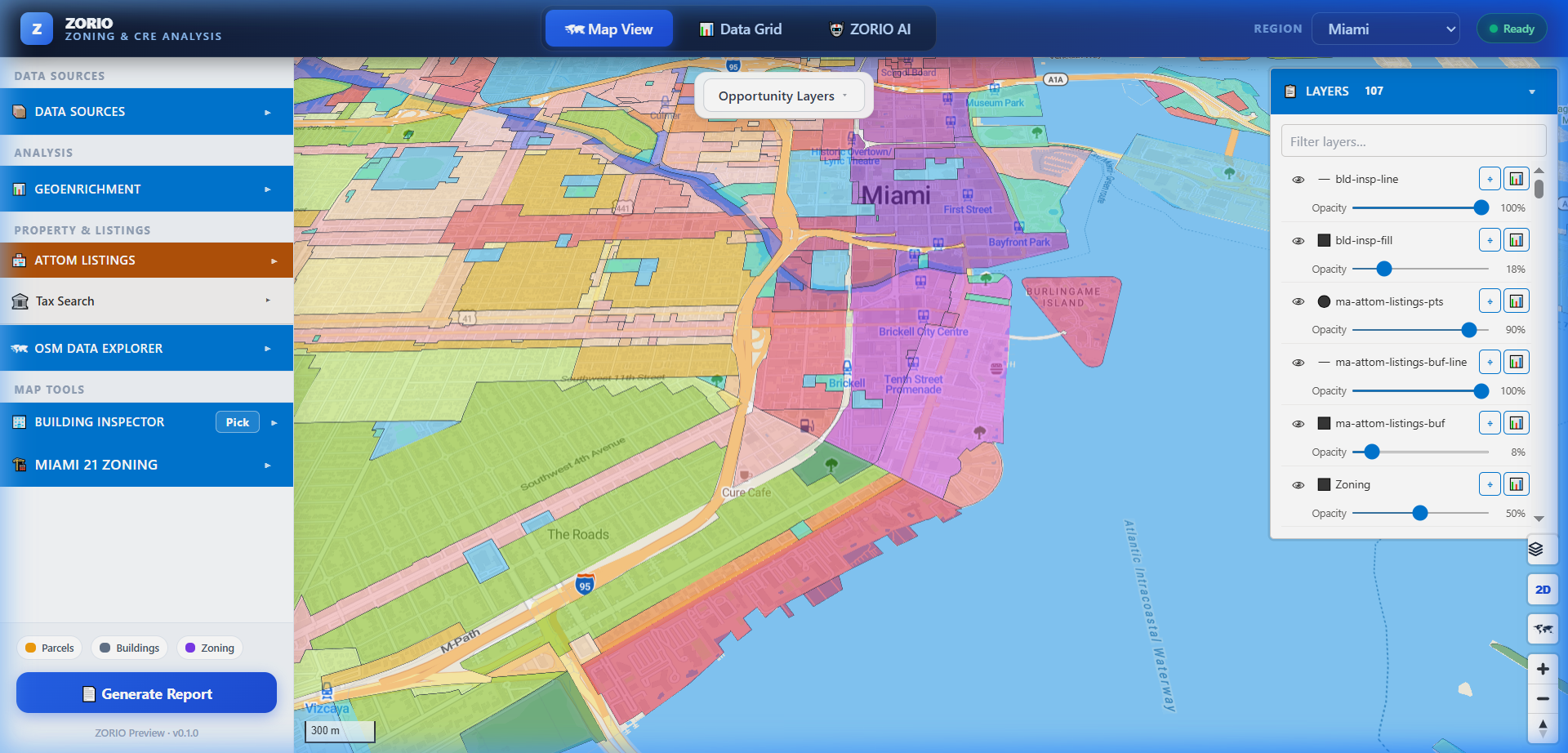
Task: Open the Data Grid tab
Action: coord(740,29)
